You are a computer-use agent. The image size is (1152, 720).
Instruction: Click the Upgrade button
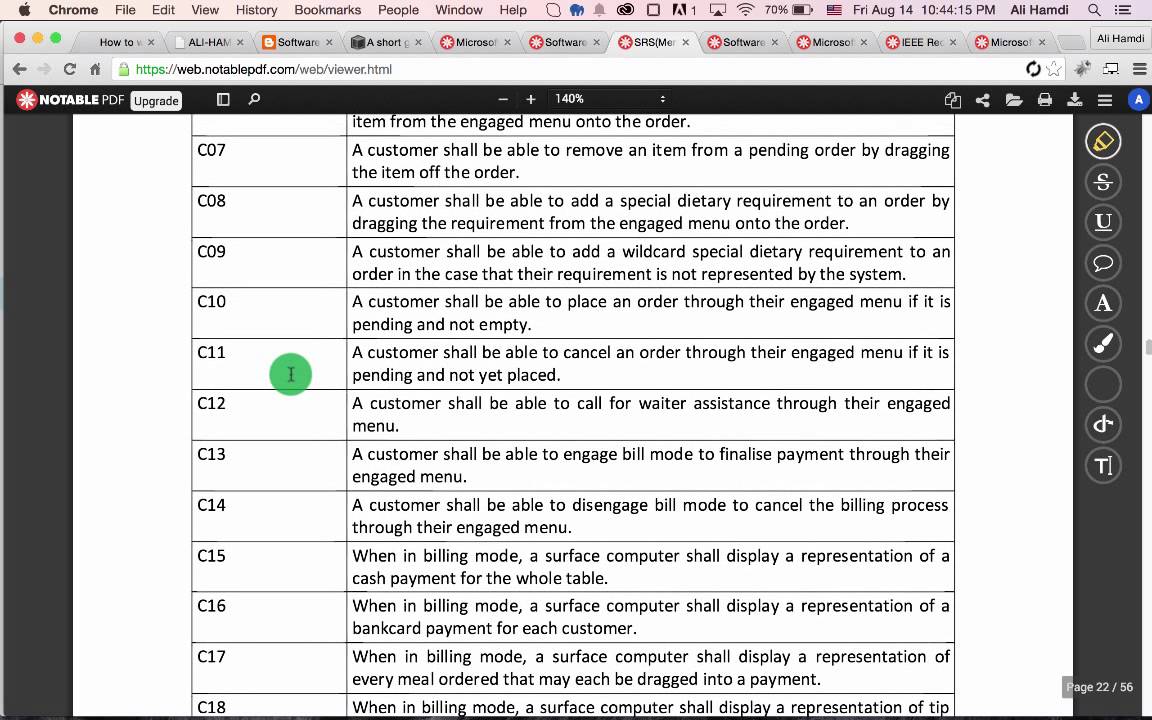tap(156, 101)
